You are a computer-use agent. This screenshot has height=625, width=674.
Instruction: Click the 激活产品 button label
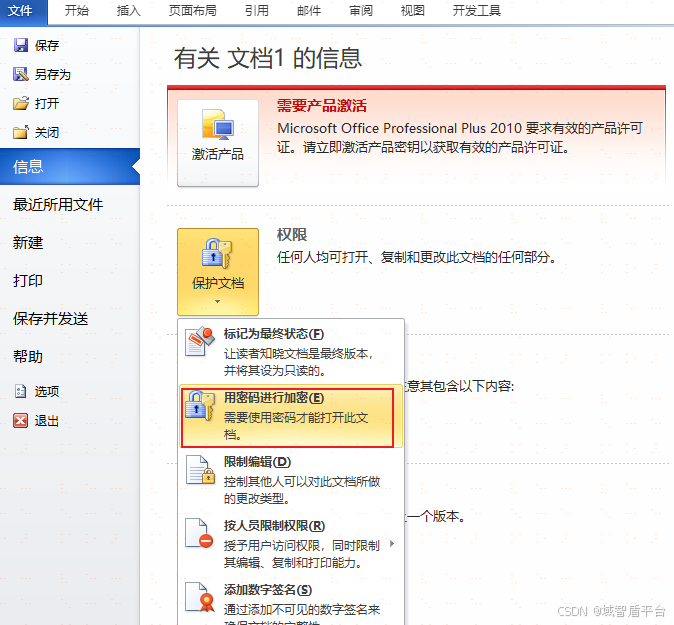point(218,154)
